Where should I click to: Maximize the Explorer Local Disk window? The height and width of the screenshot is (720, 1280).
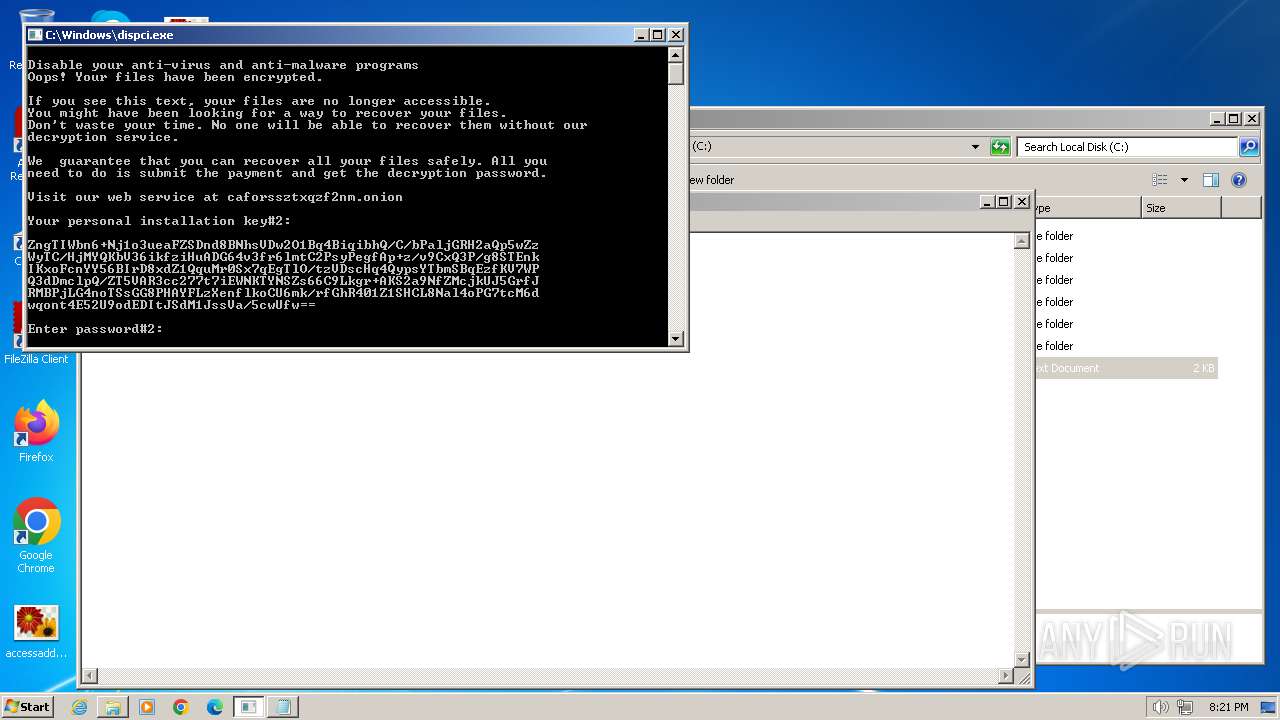pyautogui.click(x=1233, y=118)
